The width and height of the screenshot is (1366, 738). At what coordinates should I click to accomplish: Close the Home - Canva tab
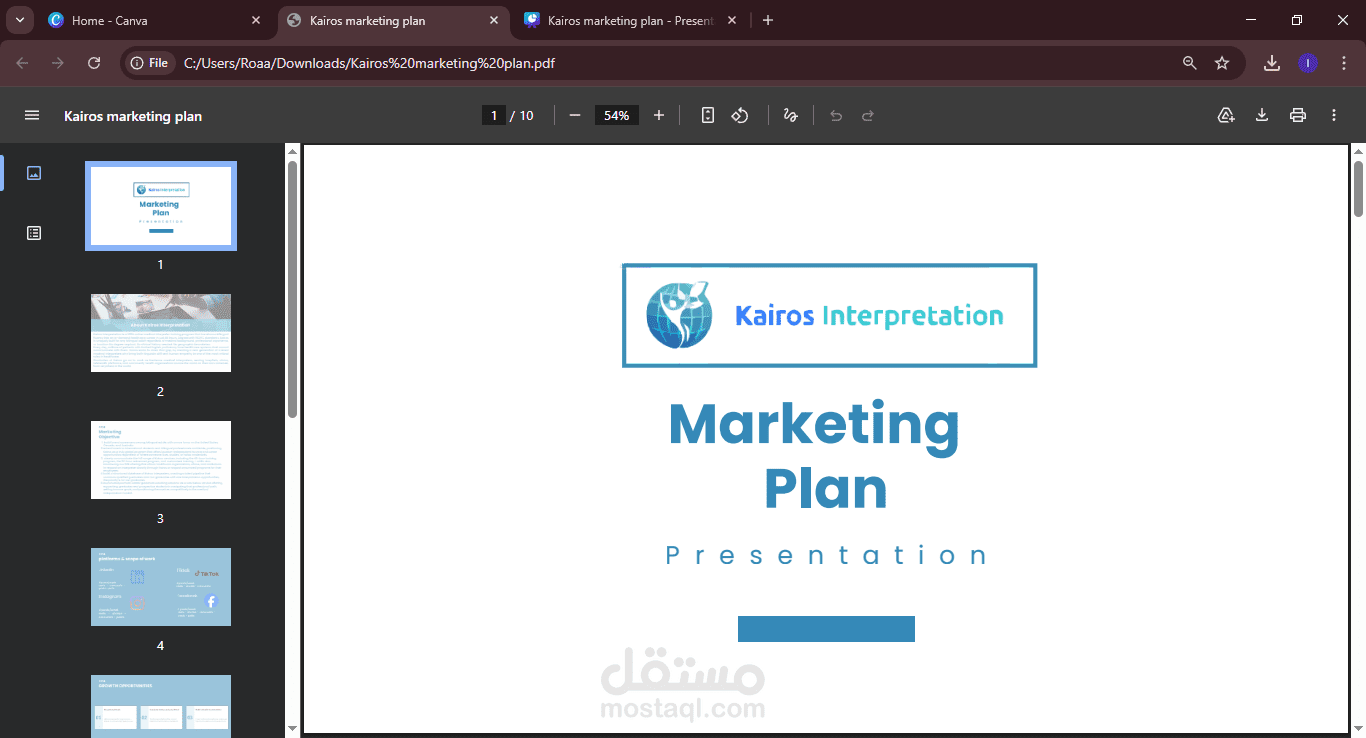coord(256,20)
